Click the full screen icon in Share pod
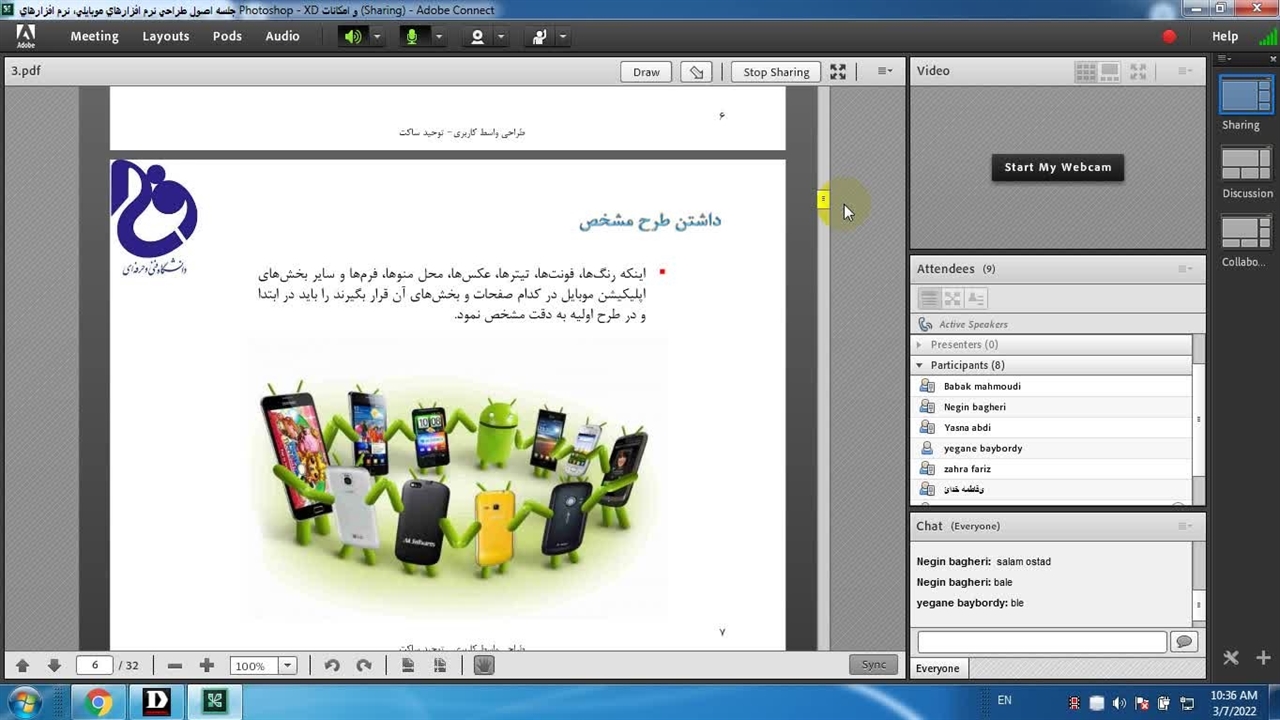Screen dimensions: 1280x720 (838, 72)
